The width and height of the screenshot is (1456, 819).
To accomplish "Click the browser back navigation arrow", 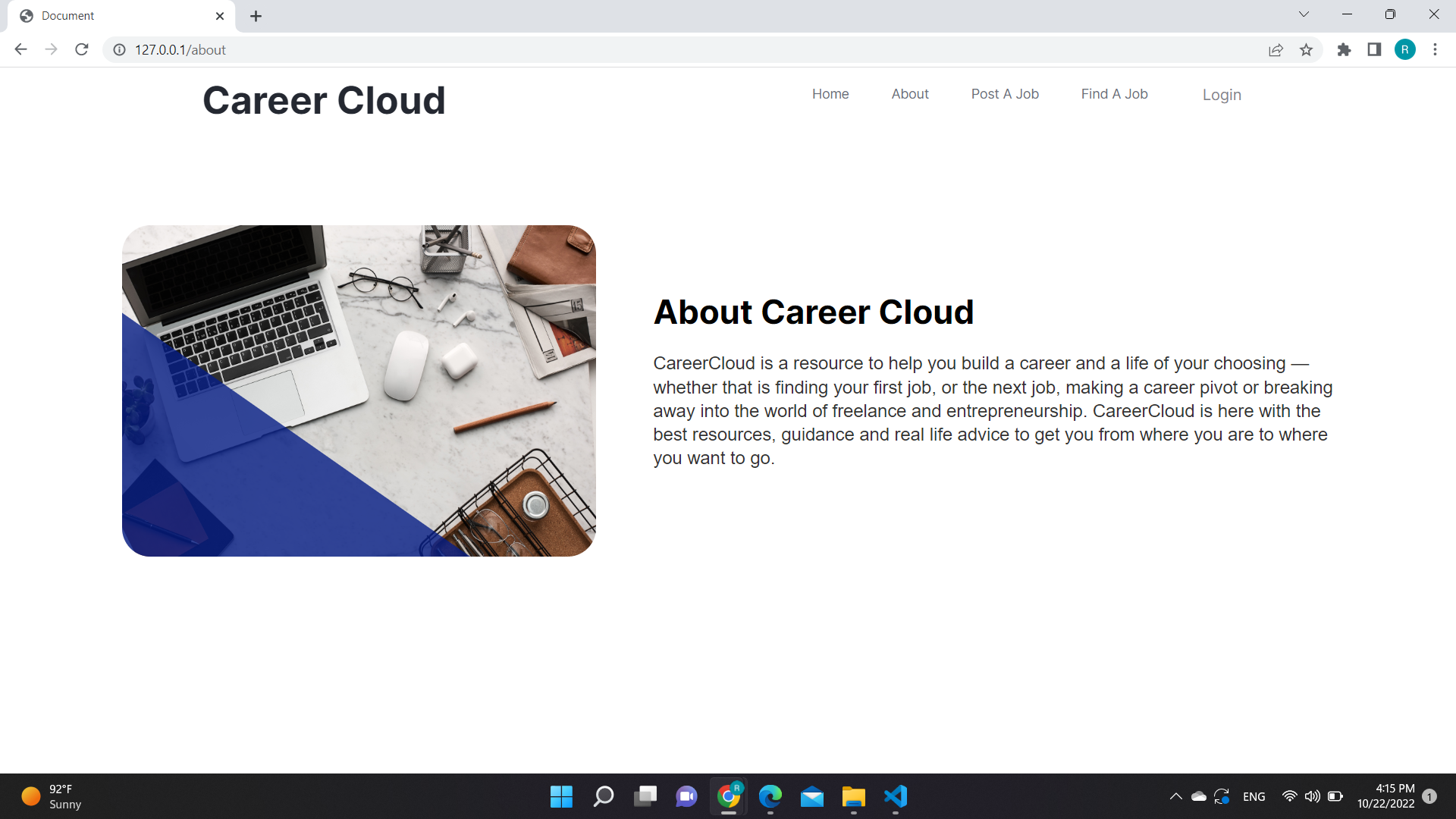I will 20,49.
